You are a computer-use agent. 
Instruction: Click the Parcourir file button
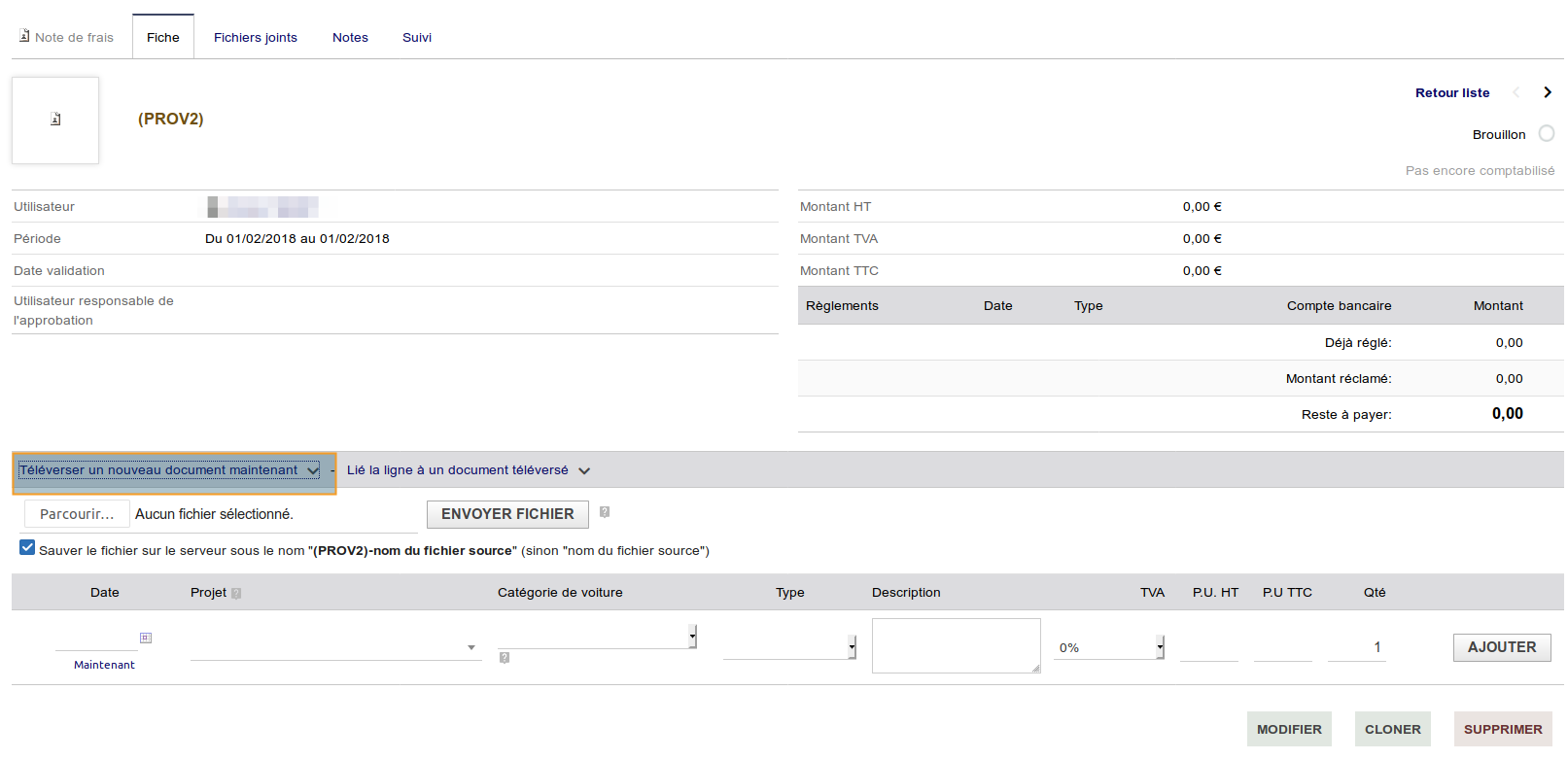[77, 514]
